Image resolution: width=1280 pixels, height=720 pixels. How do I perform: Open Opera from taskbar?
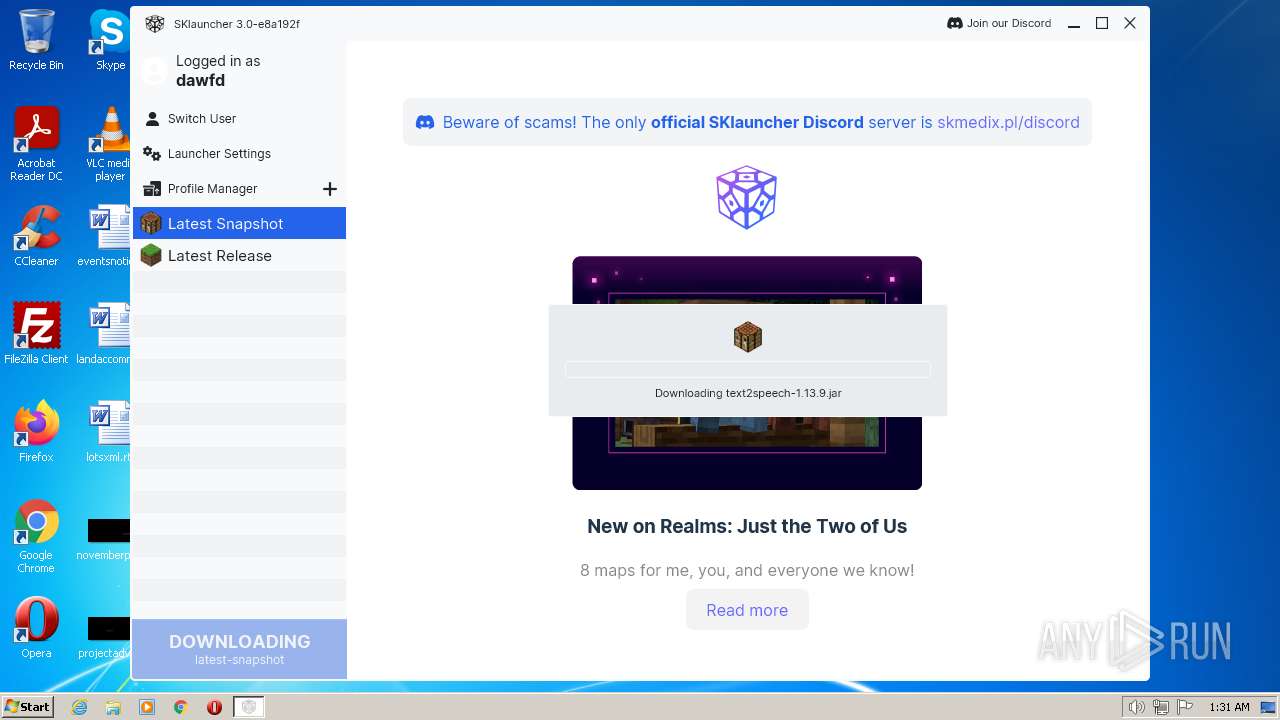point(214,707)
